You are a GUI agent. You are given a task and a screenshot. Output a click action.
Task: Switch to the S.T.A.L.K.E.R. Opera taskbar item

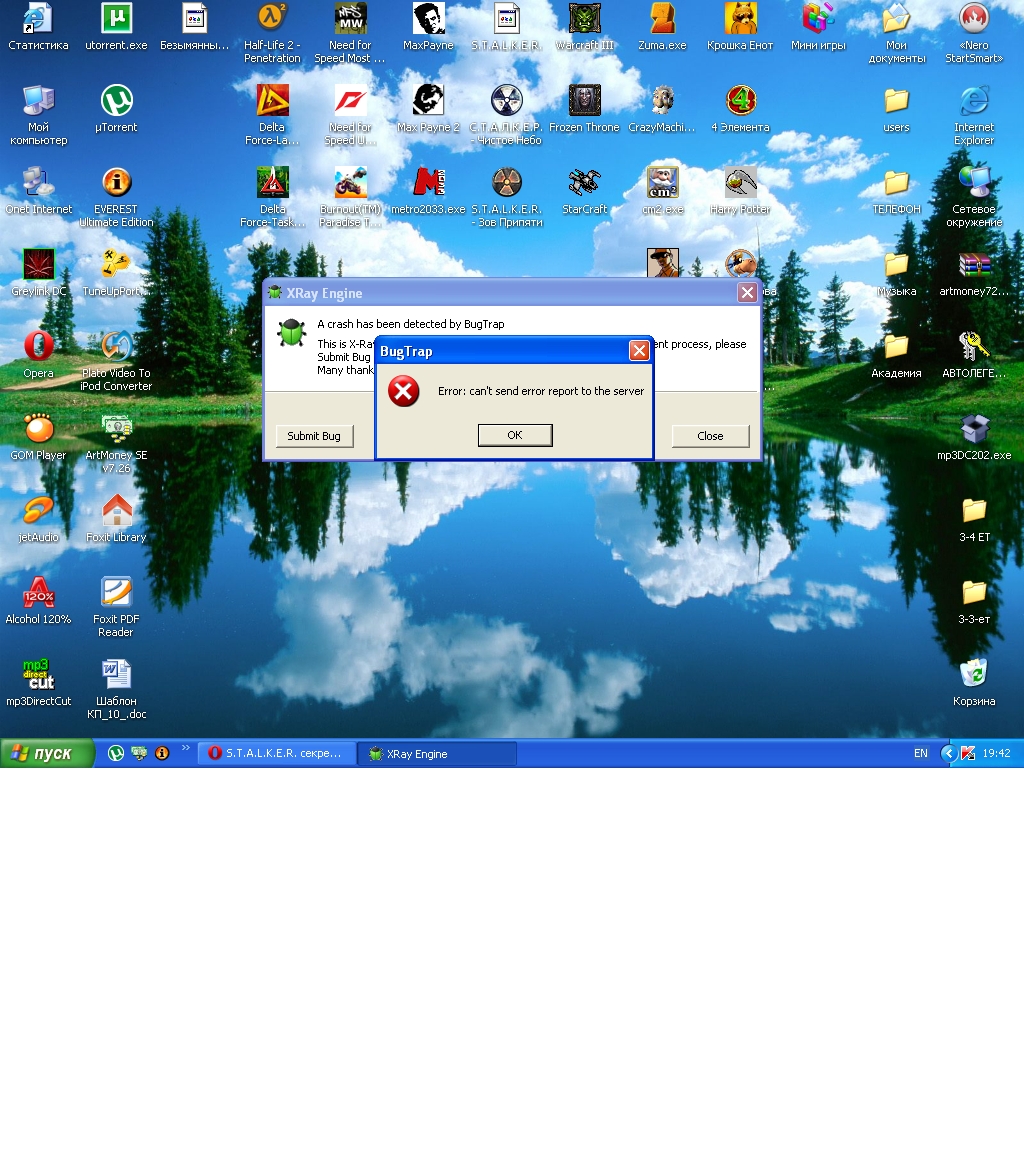point(276,753)
